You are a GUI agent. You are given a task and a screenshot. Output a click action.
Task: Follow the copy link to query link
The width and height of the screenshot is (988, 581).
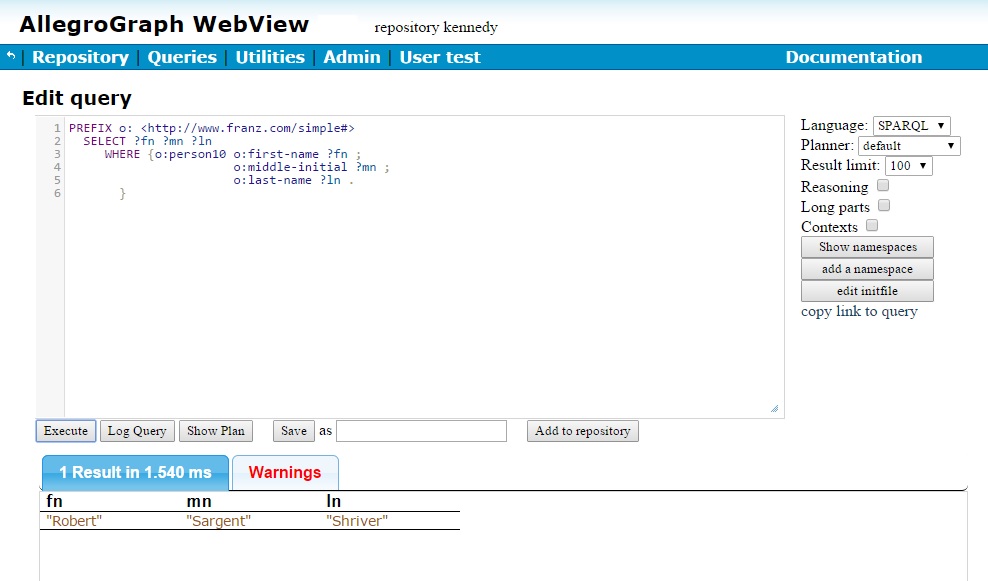859,311
